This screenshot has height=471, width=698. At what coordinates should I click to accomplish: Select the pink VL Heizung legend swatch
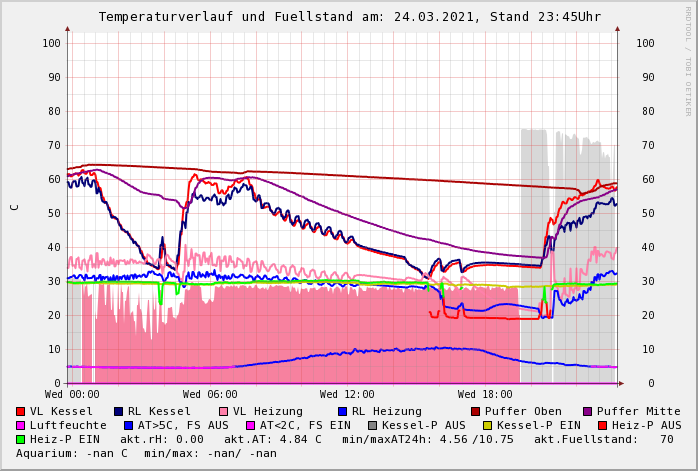pyautogui.click(x=222, y=411)
